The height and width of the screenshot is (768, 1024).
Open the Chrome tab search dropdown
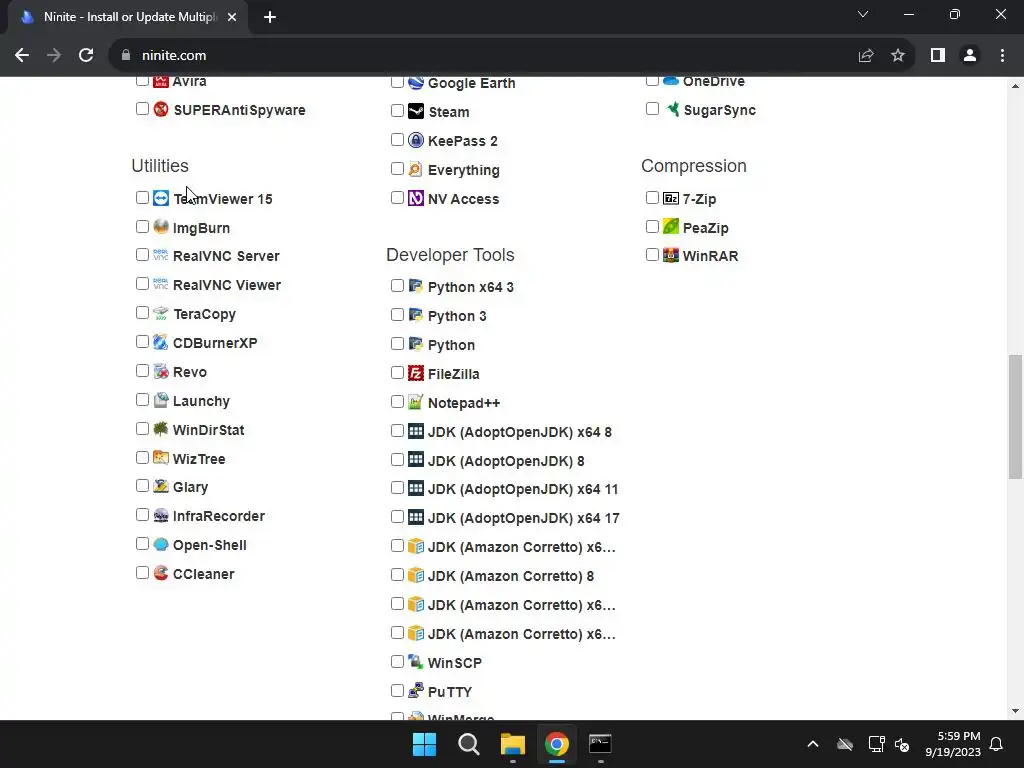[x=863, y=14]
